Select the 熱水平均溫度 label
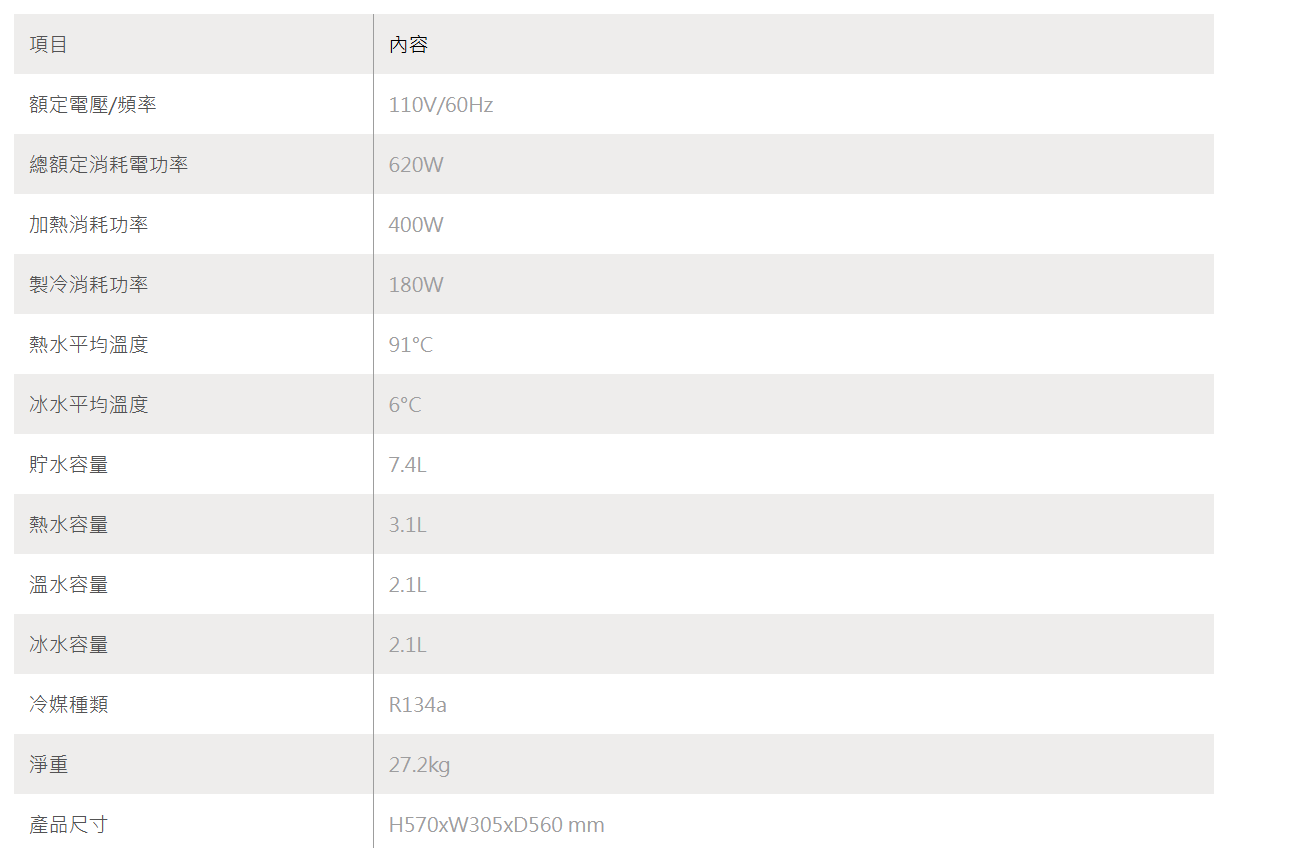1308x848 pixels. (x=88, y=345)
